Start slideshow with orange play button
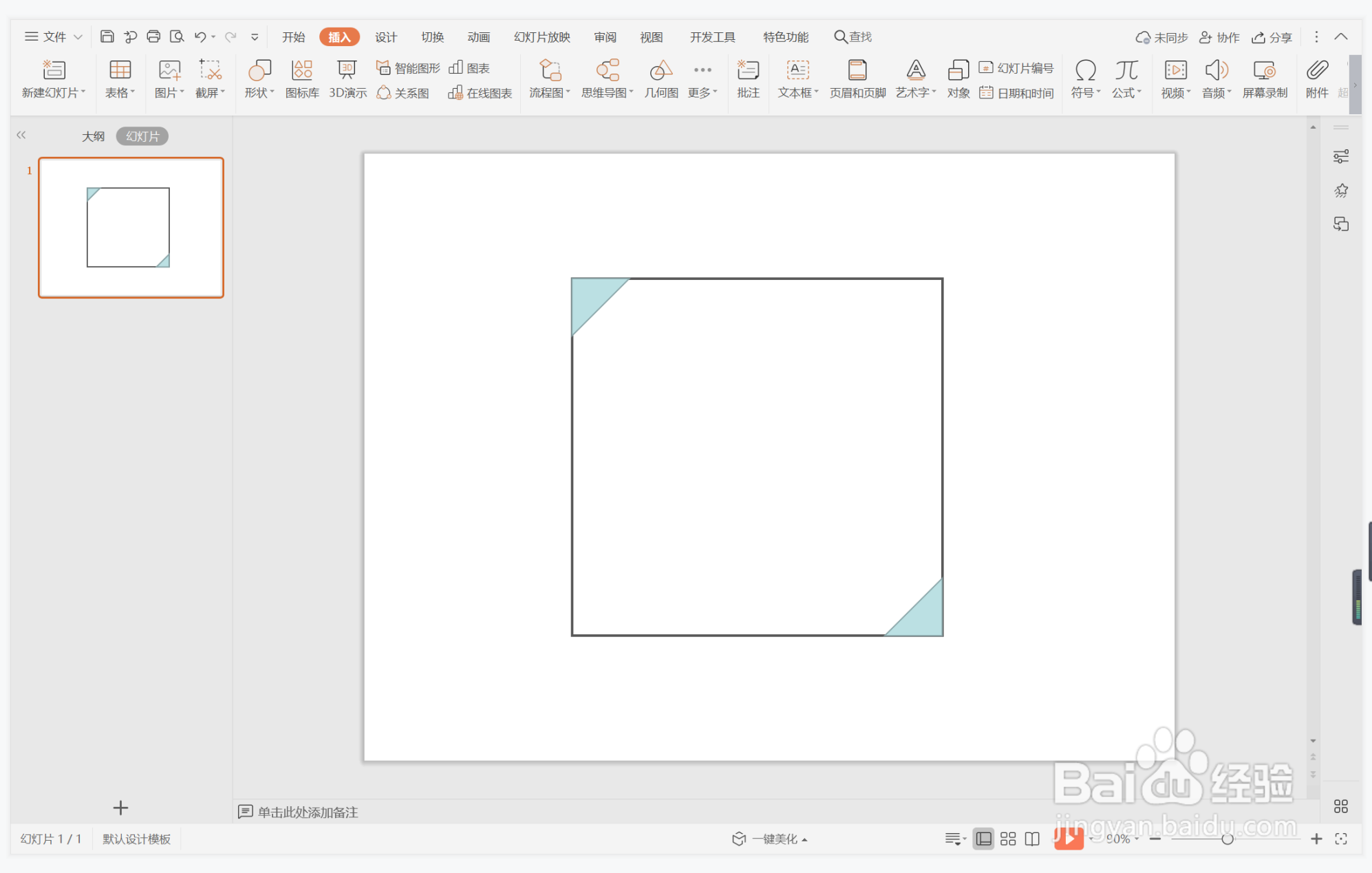Screen dimensions: 1372x873 pyautogui.click(x=1069, y=838)
